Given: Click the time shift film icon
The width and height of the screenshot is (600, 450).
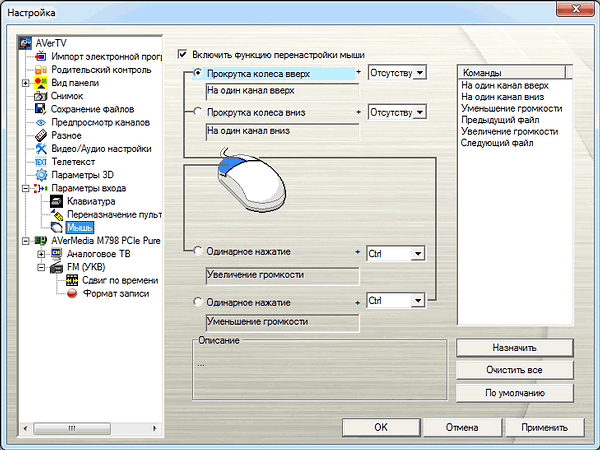Looking at the screenshot, I should 72,280.
